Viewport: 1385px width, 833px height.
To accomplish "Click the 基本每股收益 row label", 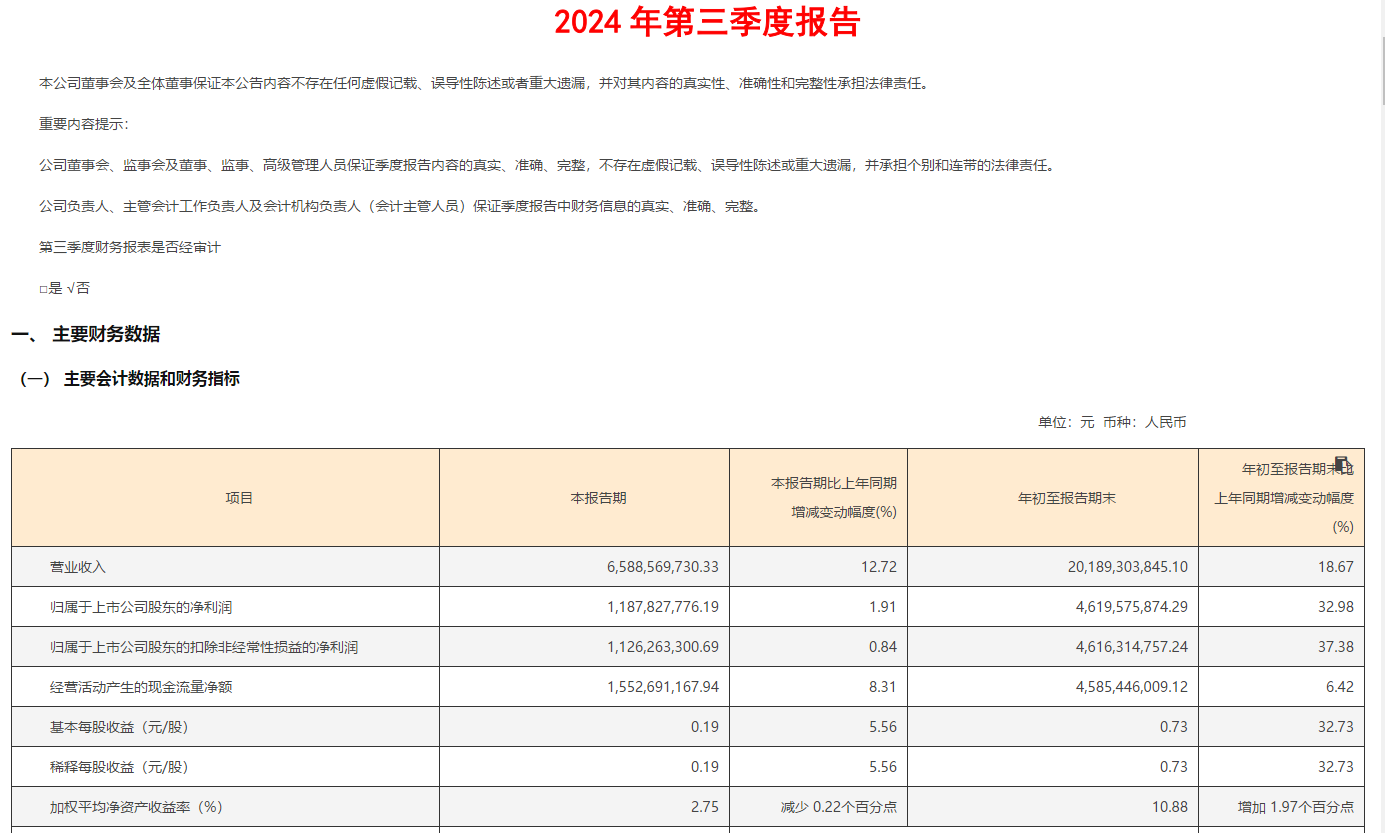I will click(119, 727).
